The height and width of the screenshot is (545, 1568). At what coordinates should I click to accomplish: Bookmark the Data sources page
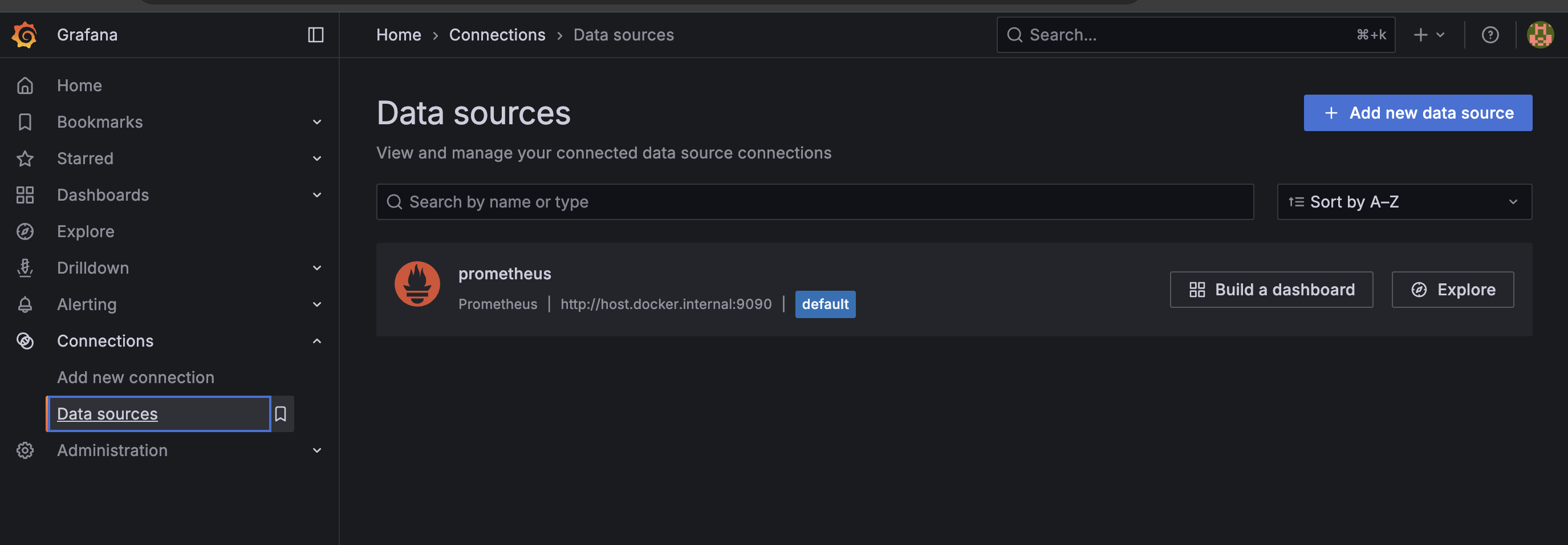pos(281,414)
